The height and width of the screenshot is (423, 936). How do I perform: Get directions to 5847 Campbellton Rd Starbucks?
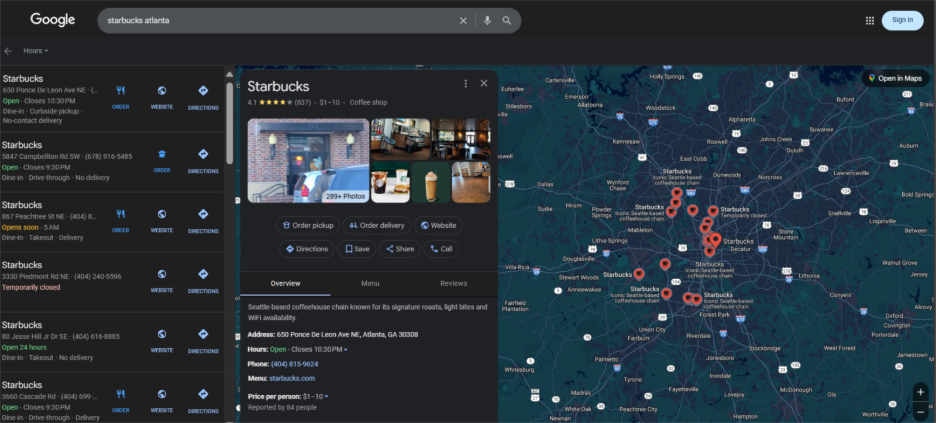click(x=203, y=160)
